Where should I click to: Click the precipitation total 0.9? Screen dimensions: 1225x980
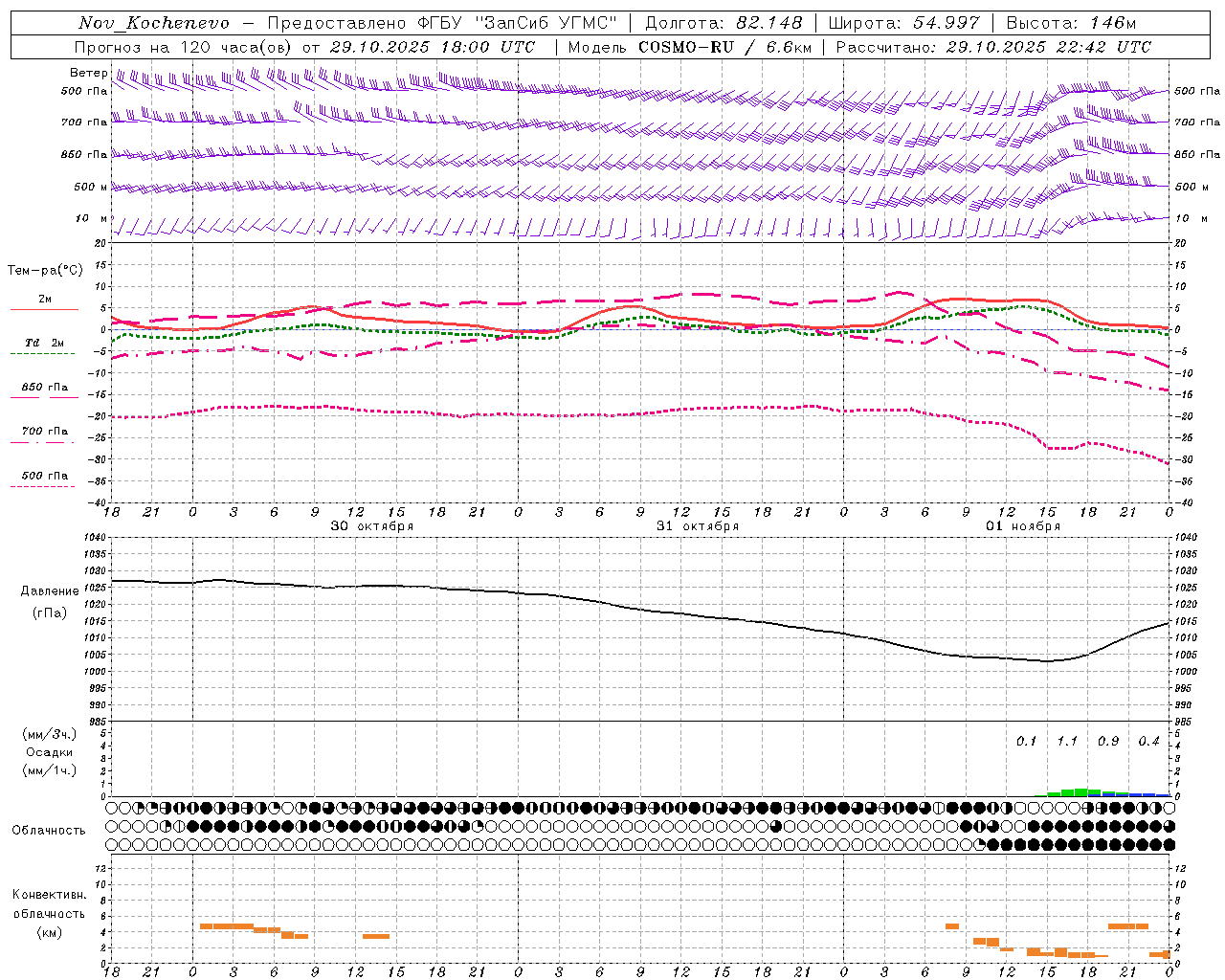[x=1108, y=742]
